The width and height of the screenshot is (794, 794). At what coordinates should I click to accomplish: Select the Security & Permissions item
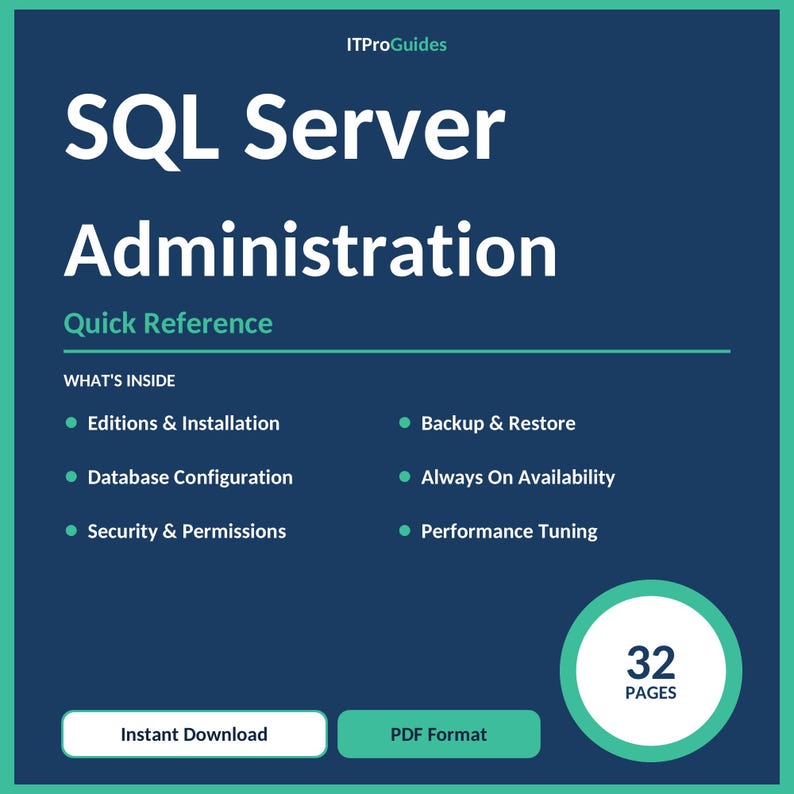tap(176, 531)
